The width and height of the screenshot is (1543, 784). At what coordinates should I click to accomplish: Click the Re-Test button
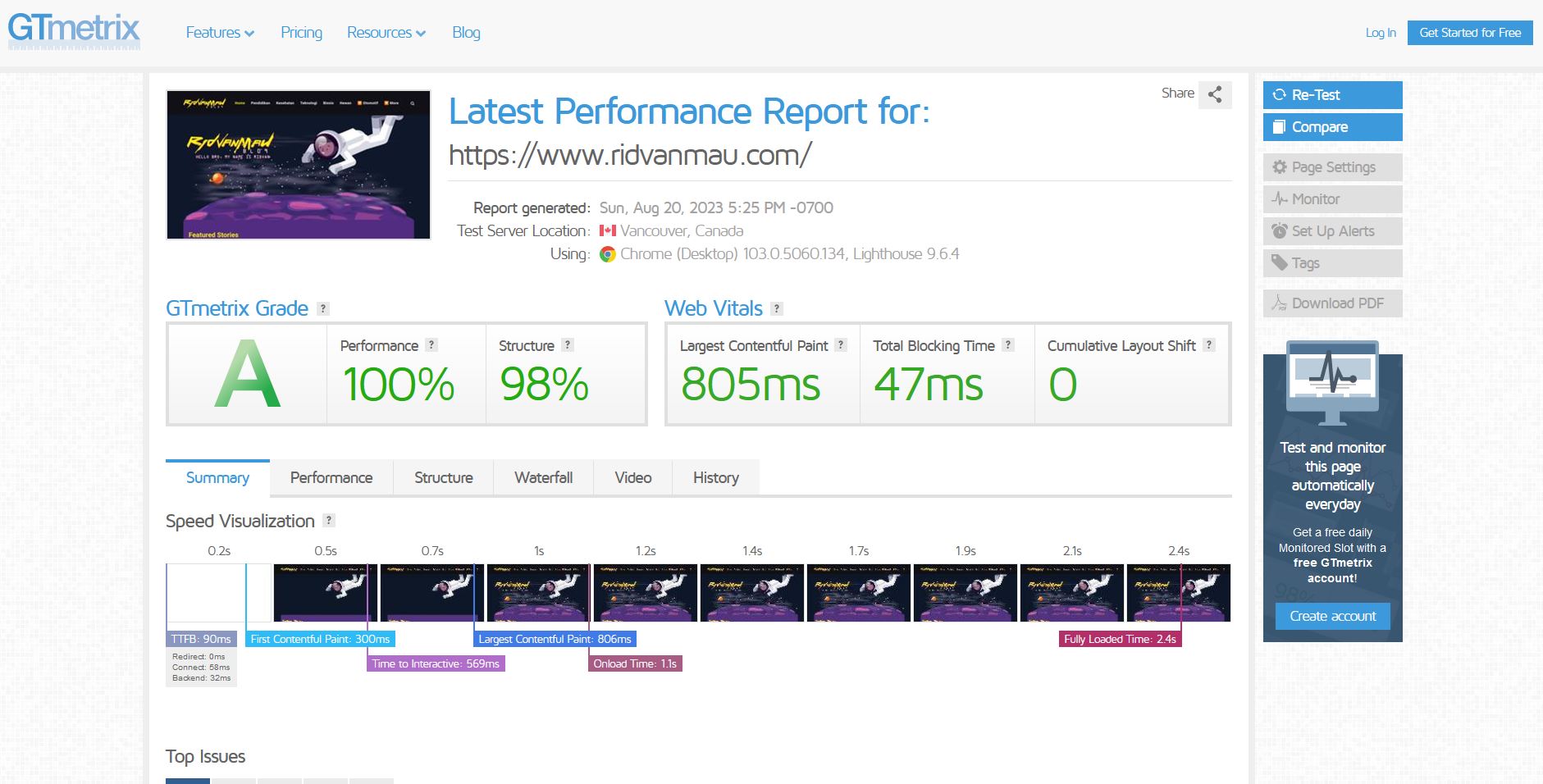1332,95
